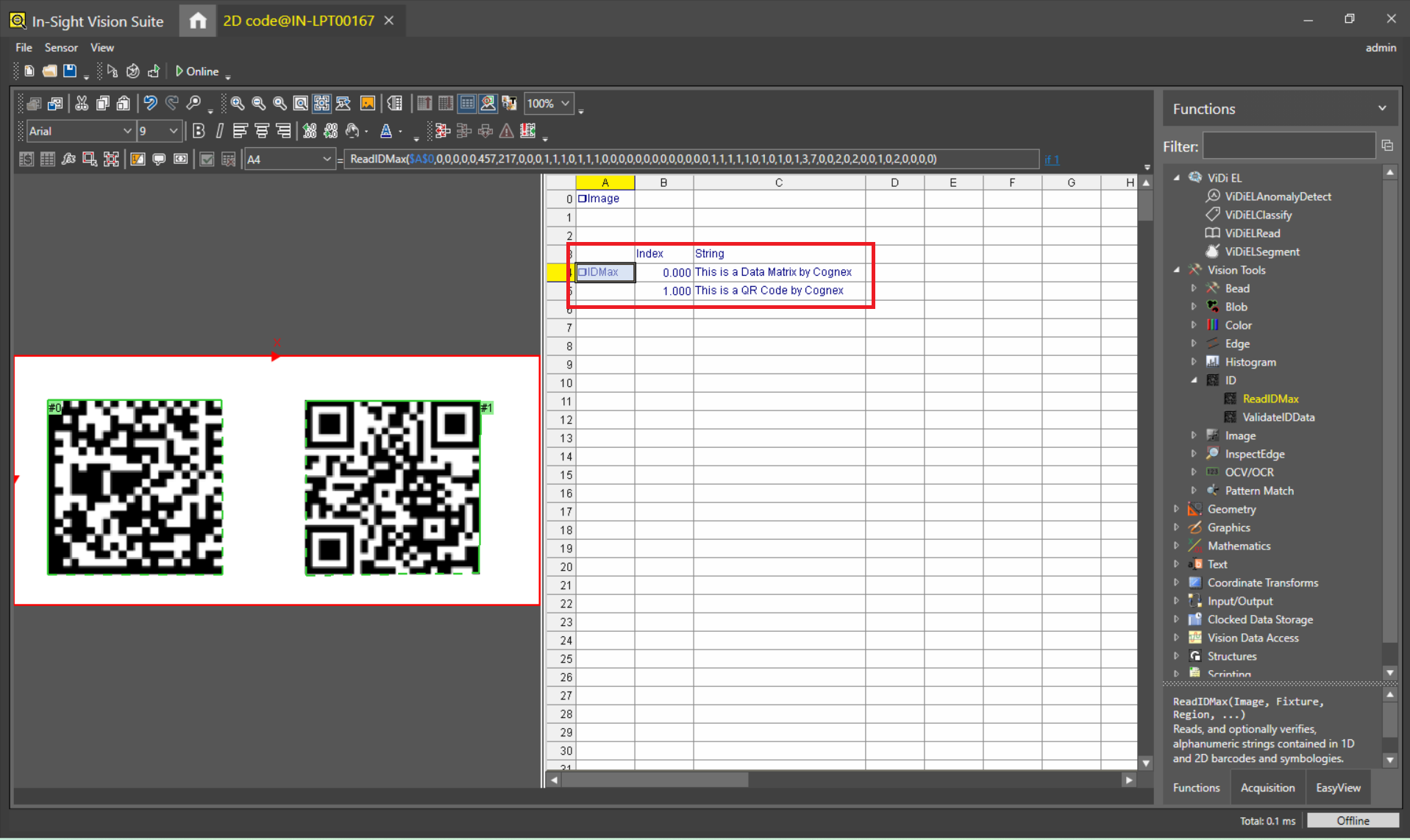Toggle the Online mode switch
Image resolution: width=1410 pixels, height=840 pixels.
(196, 71)
